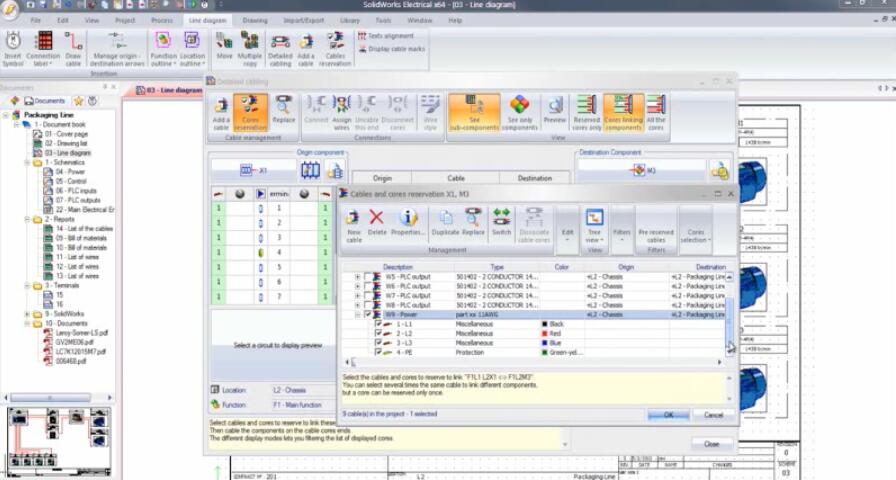
Task: Open 14 - List of the cables
Action: click(83, 229)
